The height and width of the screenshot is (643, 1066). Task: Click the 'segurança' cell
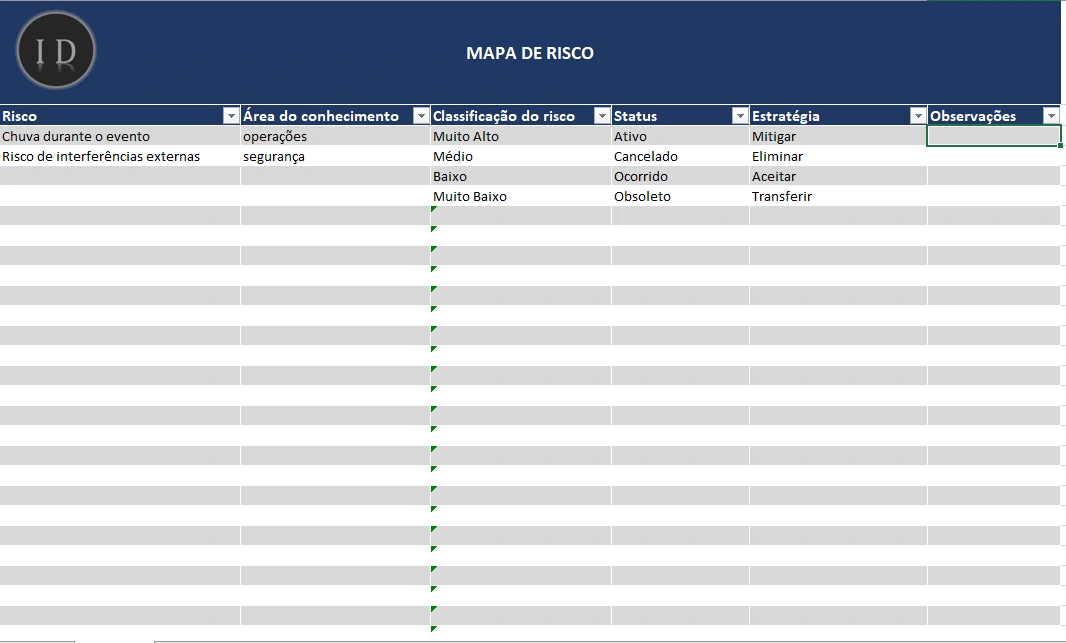[274, 156]
